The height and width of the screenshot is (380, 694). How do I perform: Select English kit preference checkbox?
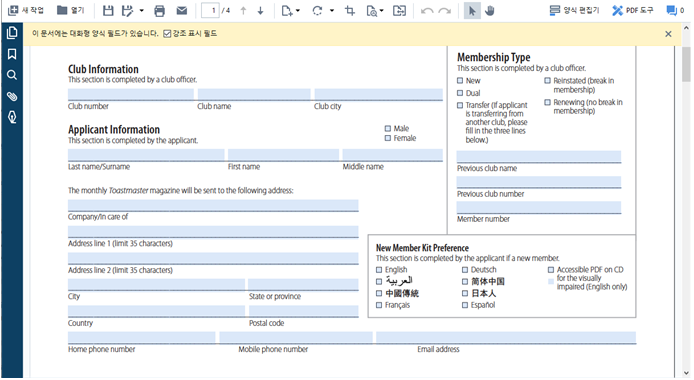[x=379, y=269]
